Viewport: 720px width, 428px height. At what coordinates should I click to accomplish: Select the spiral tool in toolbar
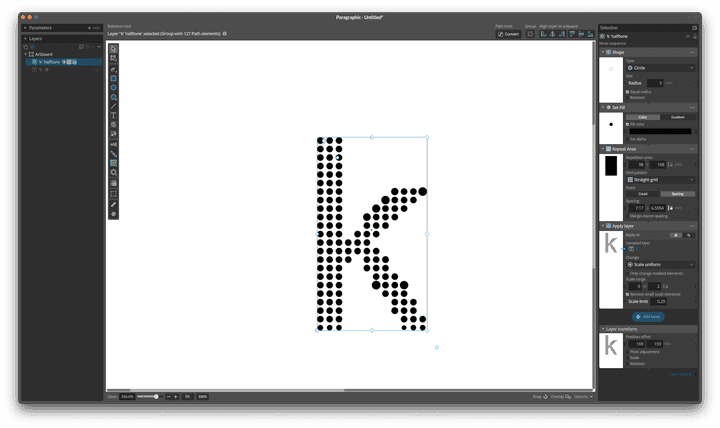tap(113, 125)
